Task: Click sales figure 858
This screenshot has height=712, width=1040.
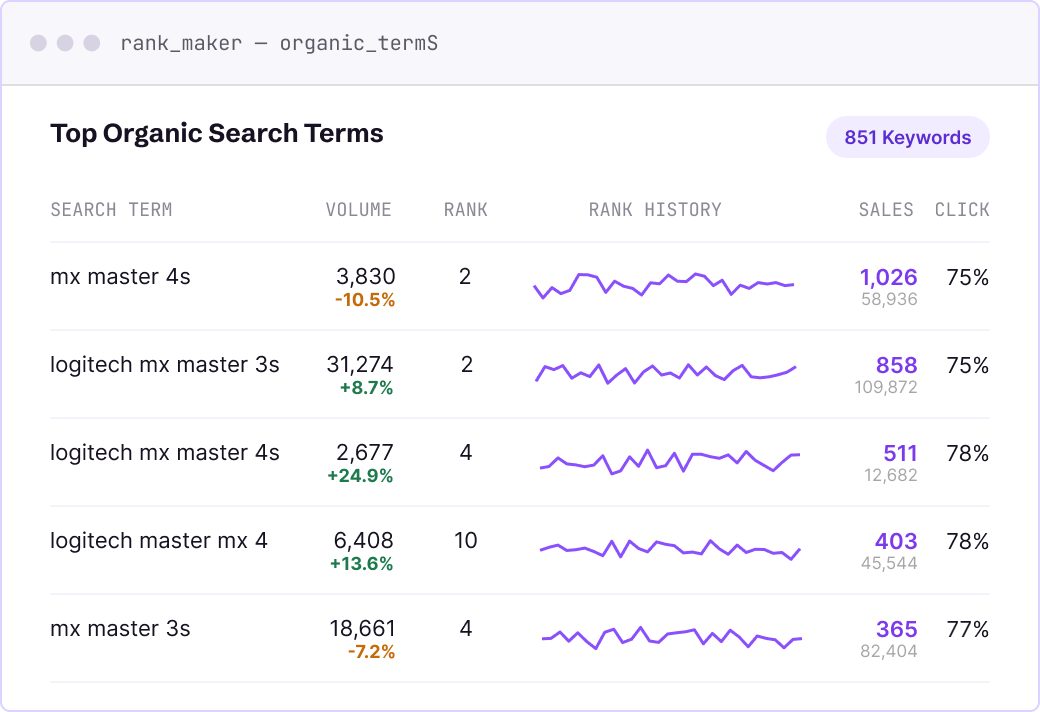Action: pyautogui.click(x=897, y=366)
